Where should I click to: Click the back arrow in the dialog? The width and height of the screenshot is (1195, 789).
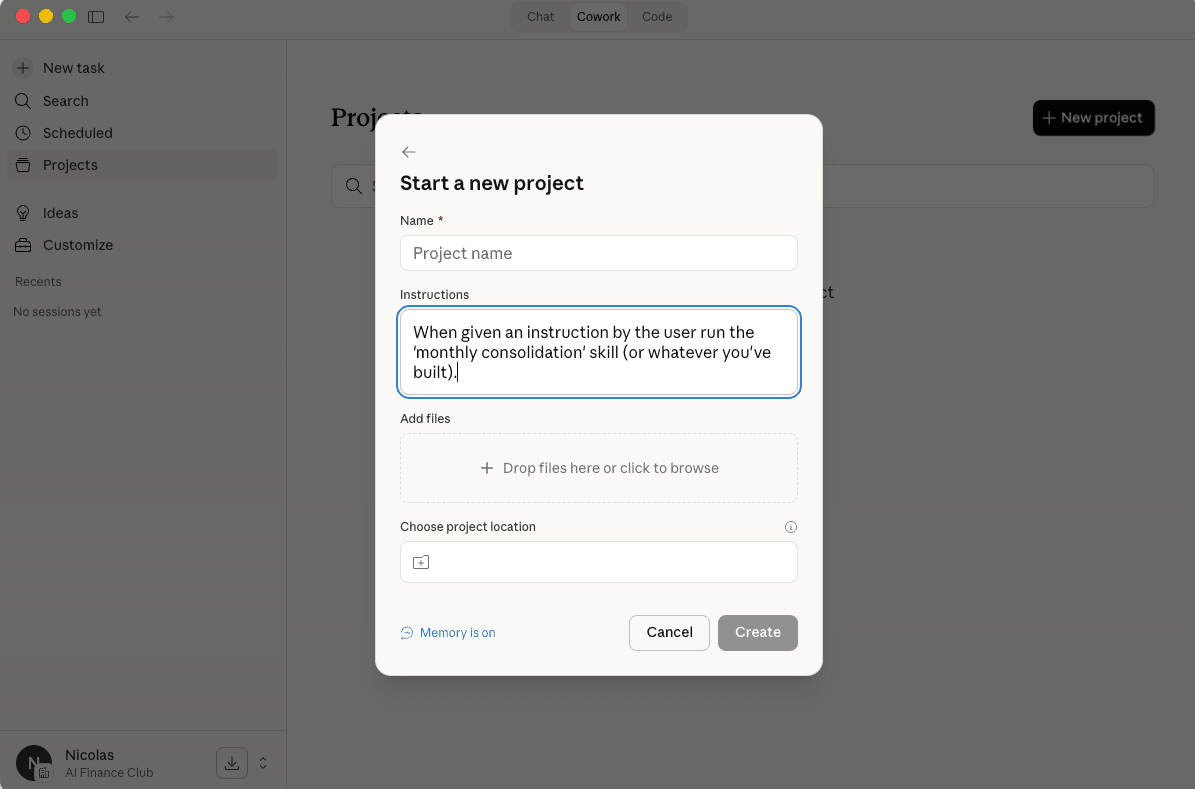click(x=408, y=152)
